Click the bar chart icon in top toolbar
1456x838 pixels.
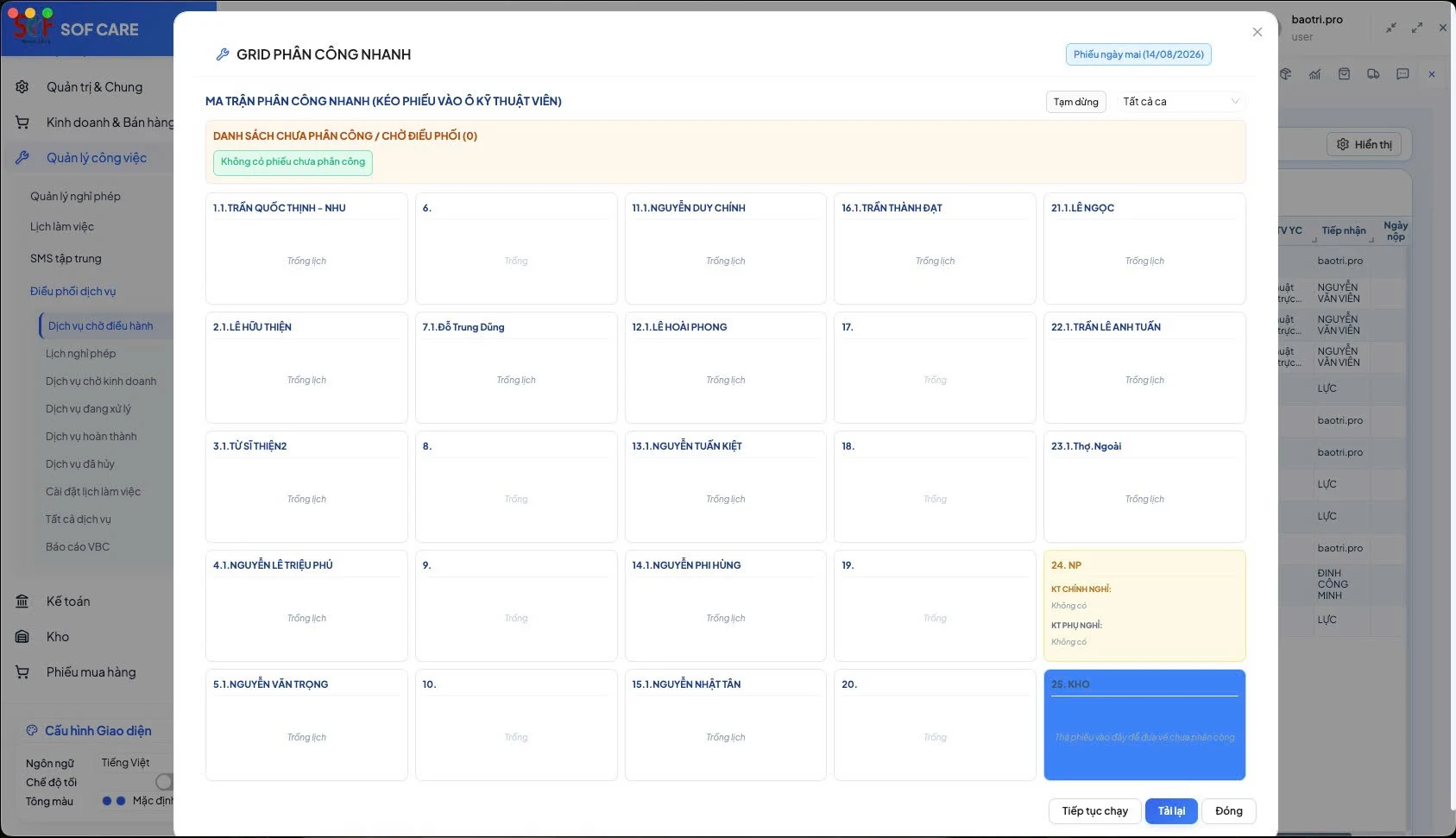(x=1314, y=74)
